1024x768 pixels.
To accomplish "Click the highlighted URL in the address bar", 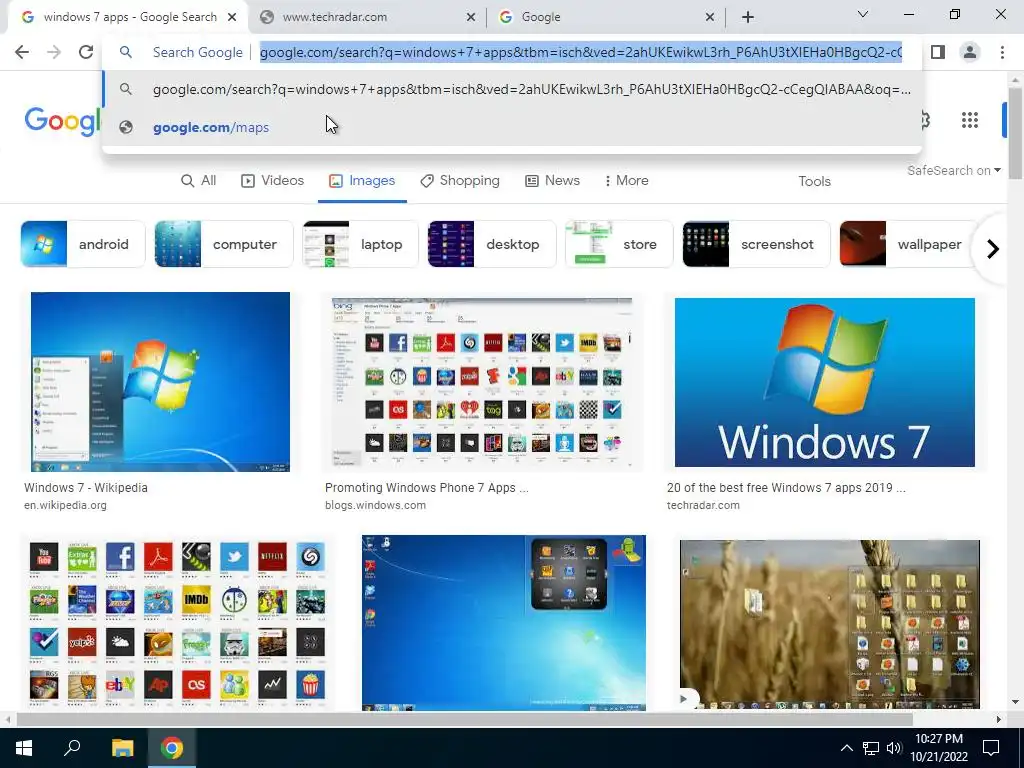I will (581, 52).
